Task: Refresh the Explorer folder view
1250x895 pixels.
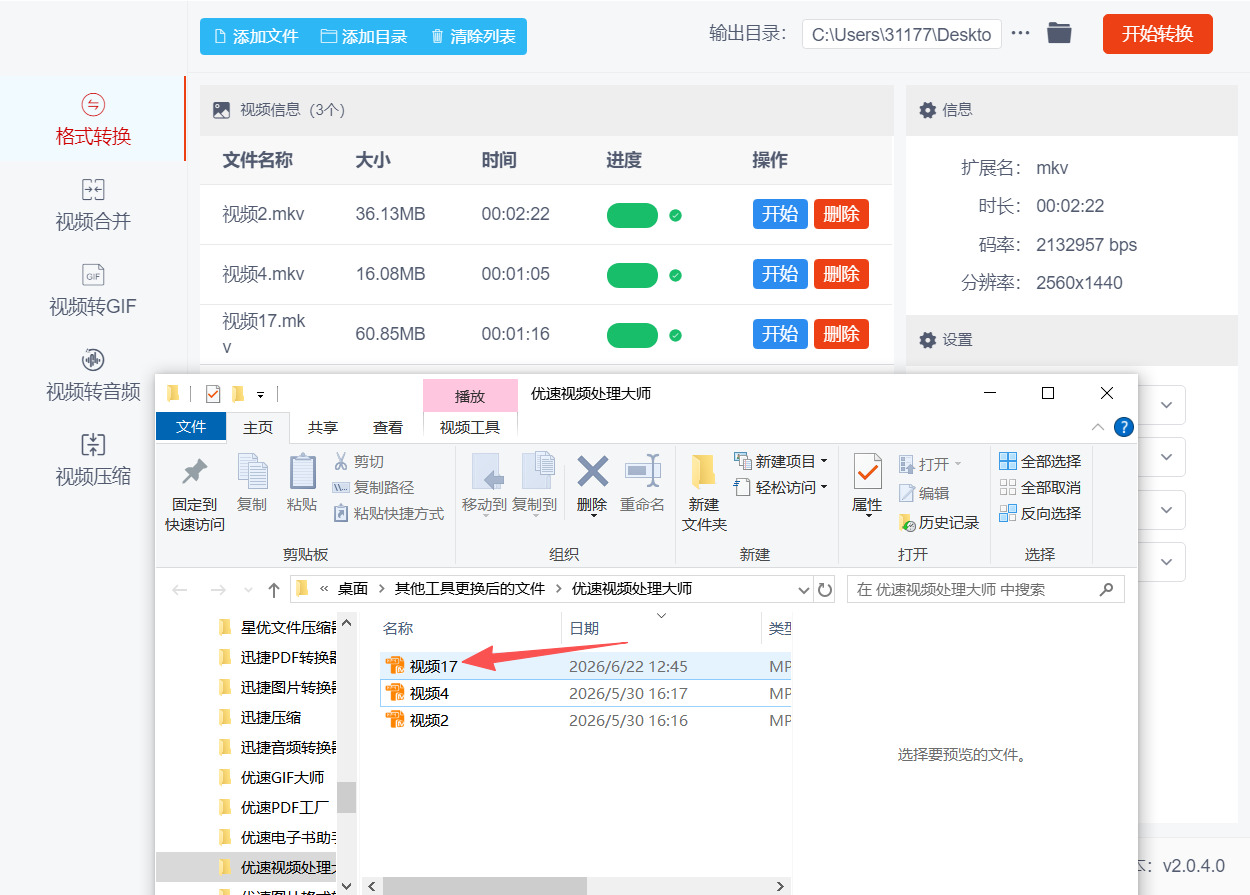Action: coord(825,589)
